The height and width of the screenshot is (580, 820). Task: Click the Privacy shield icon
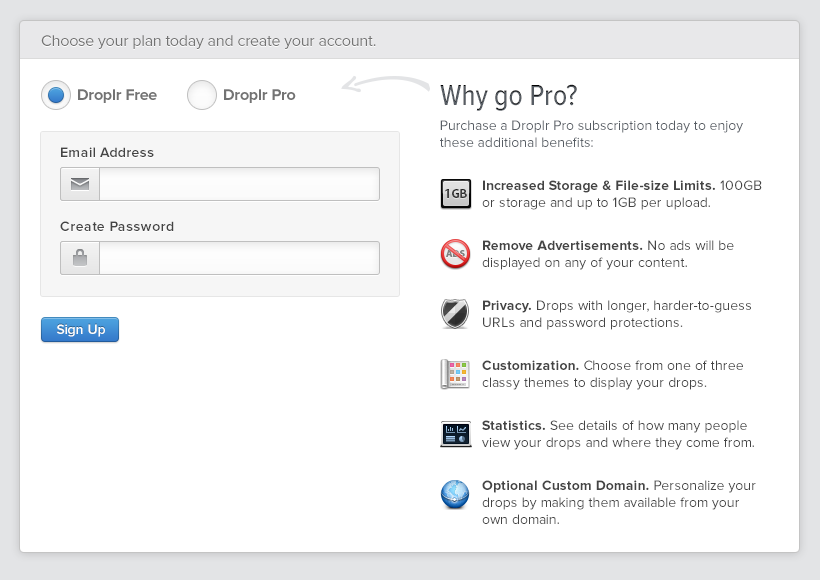[x=455, y=314]
